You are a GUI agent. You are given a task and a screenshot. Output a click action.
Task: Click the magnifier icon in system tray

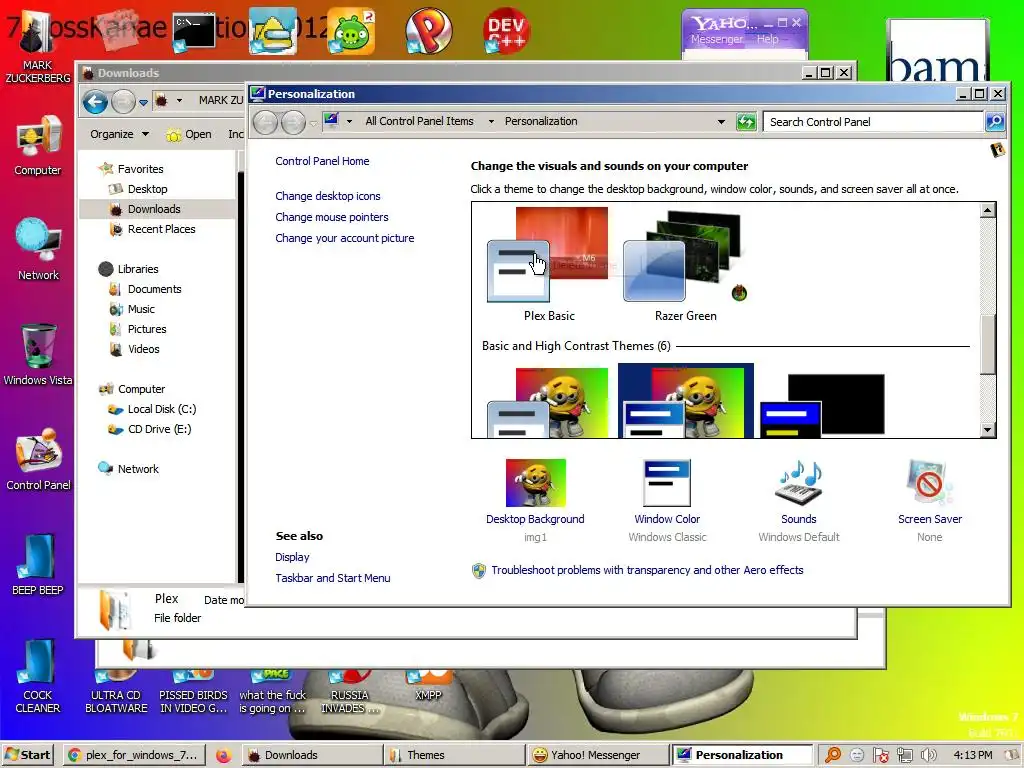coord(833,755)
